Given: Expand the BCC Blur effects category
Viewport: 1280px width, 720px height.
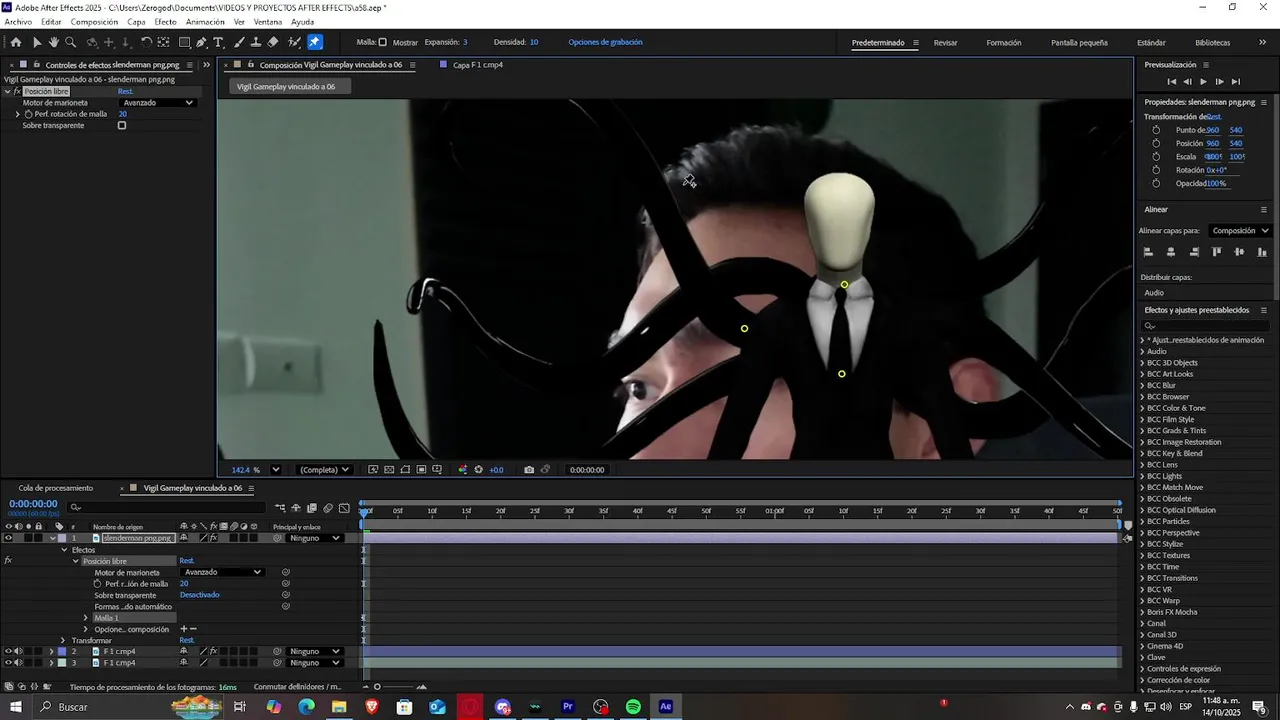Looking at the screenshot, I should (1143, 385).
